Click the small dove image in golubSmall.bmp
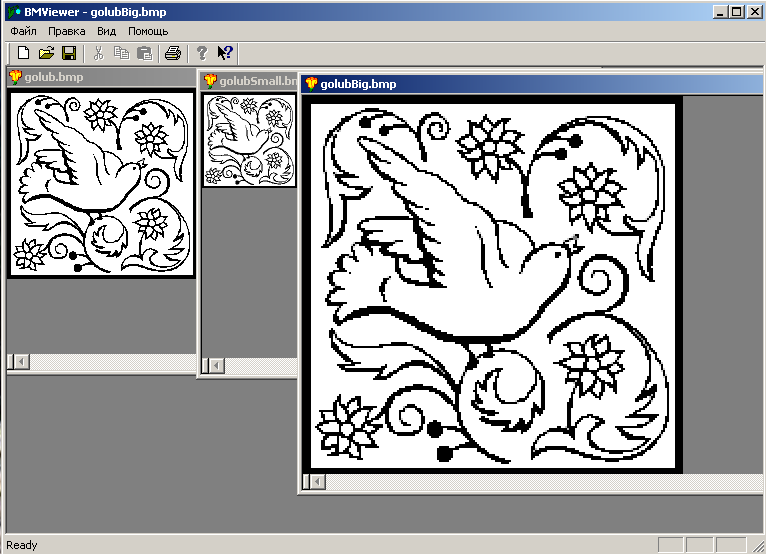This screenshot has height=554, width=766. click(x=249, y=140)
